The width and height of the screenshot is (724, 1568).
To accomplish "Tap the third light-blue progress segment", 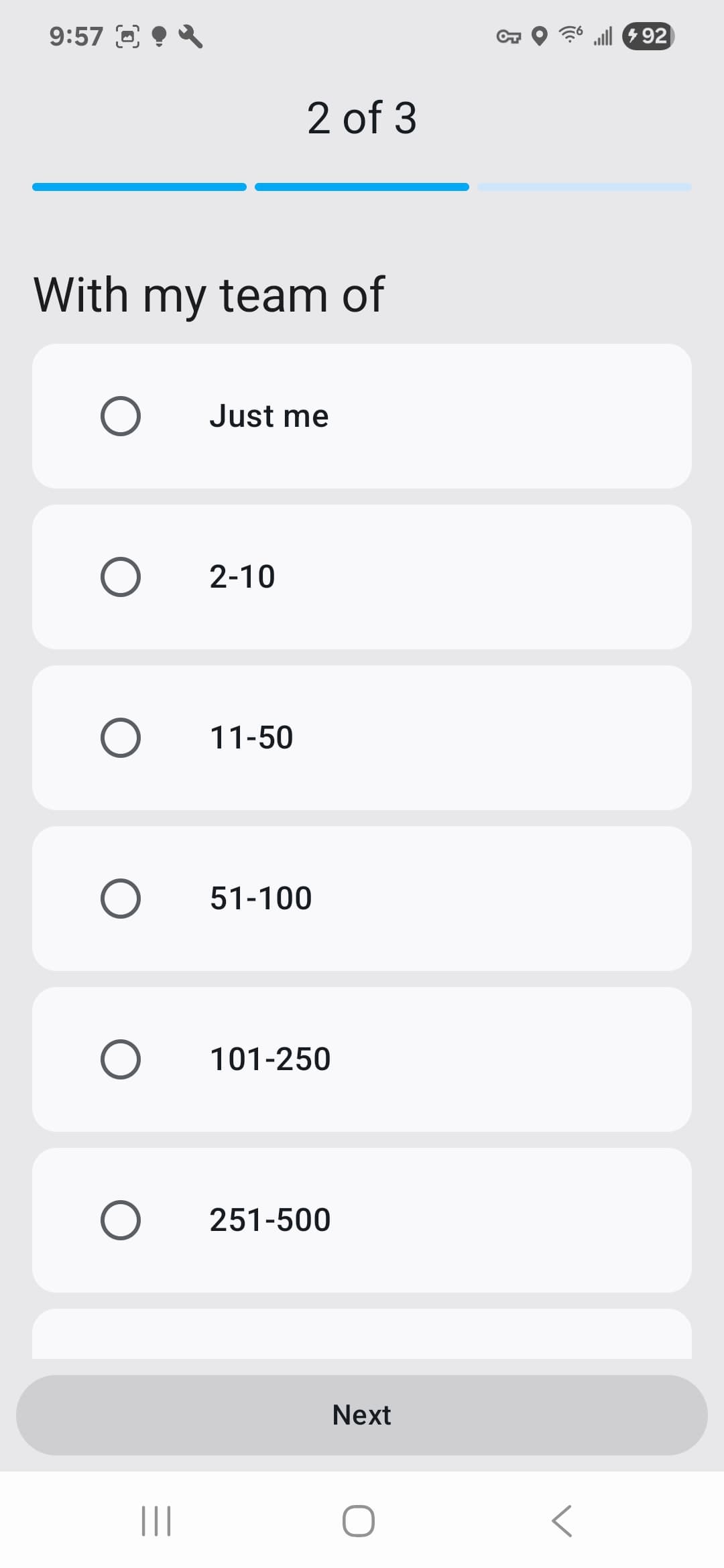I will pyautogui.click(x=585, y=187).
